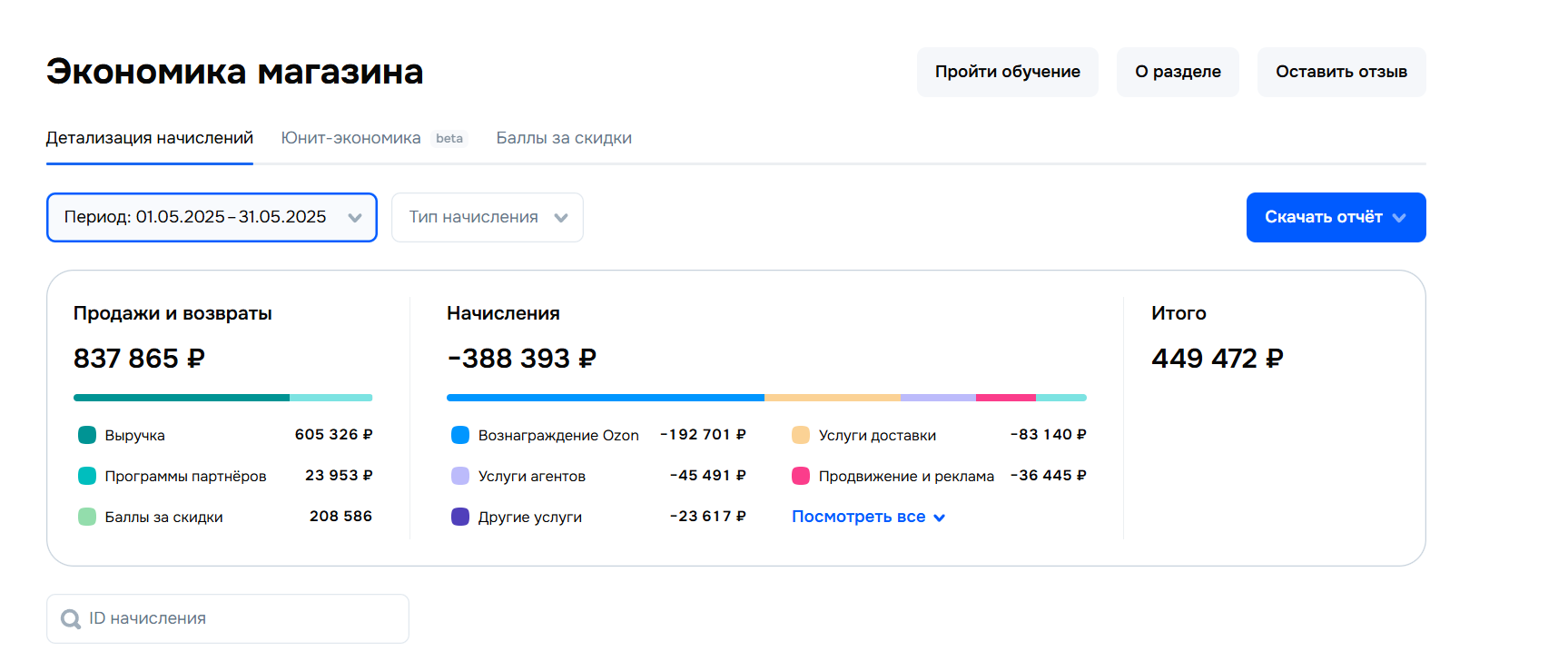Click the value 208 586
The width and height of the screenshot is (1568, 661).
click(340, 517)
